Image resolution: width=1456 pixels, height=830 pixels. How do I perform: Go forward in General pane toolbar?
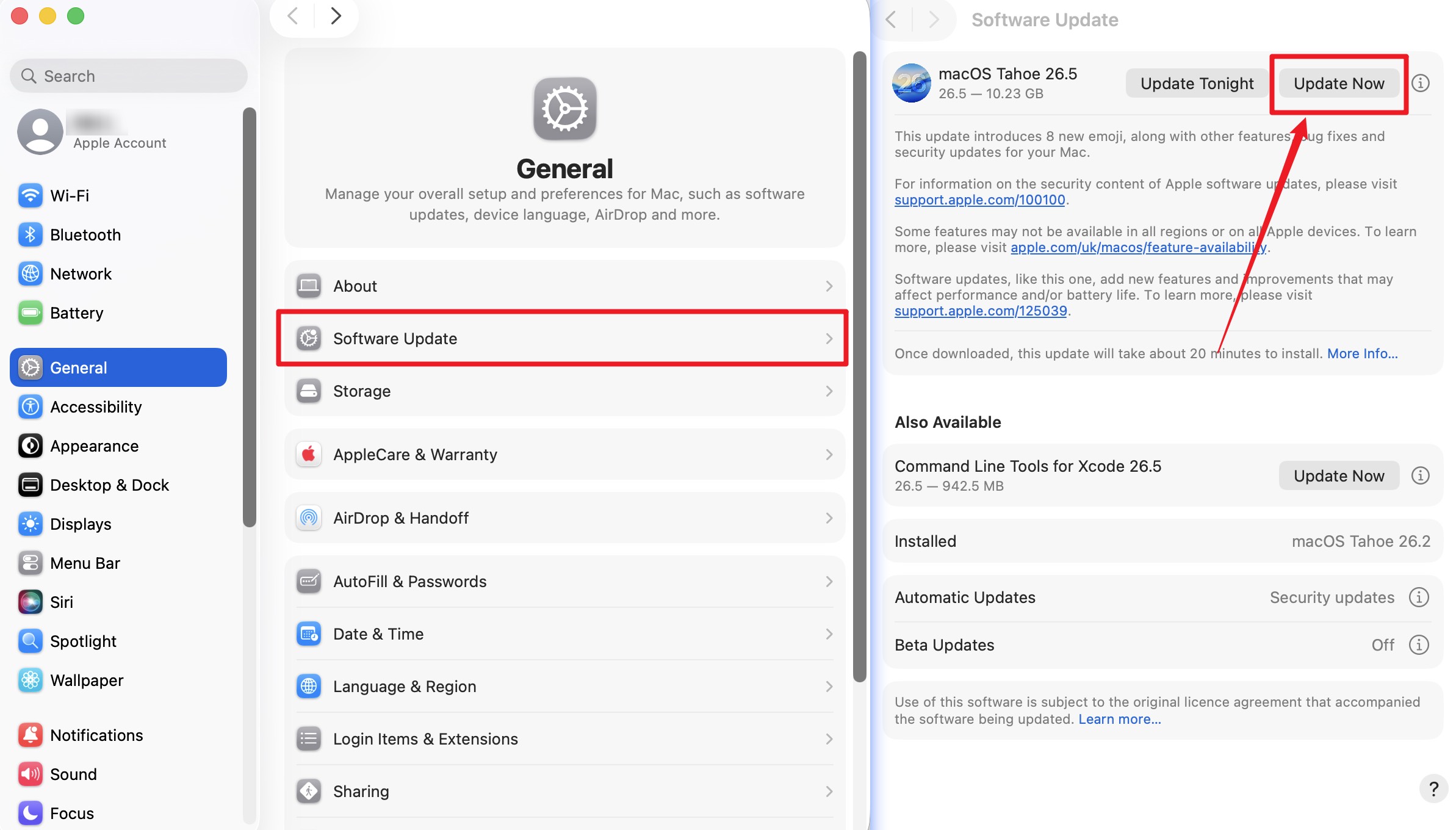(336, 16)
